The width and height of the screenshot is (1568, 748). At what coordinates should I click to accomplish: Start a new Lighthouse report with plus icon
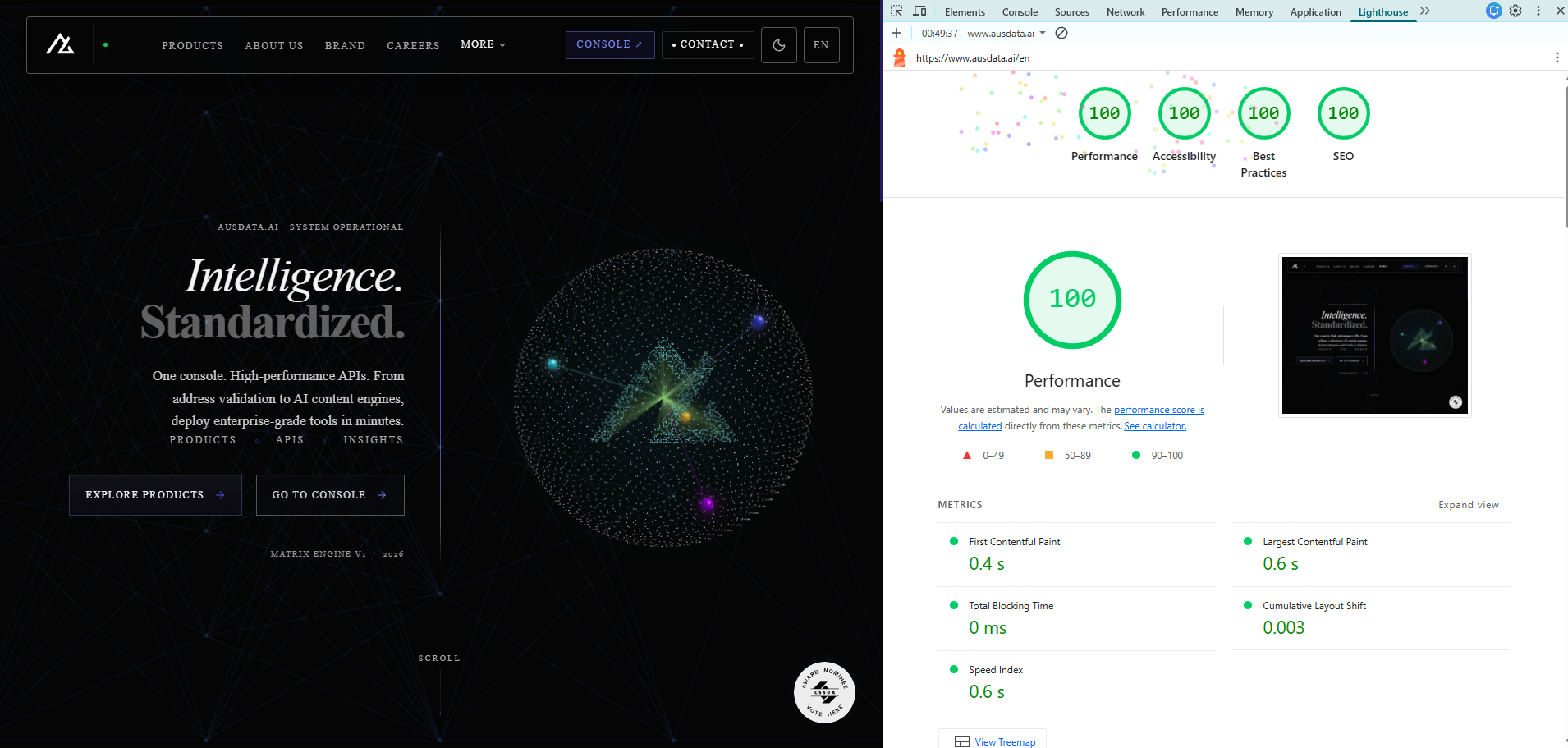(896, 33)
